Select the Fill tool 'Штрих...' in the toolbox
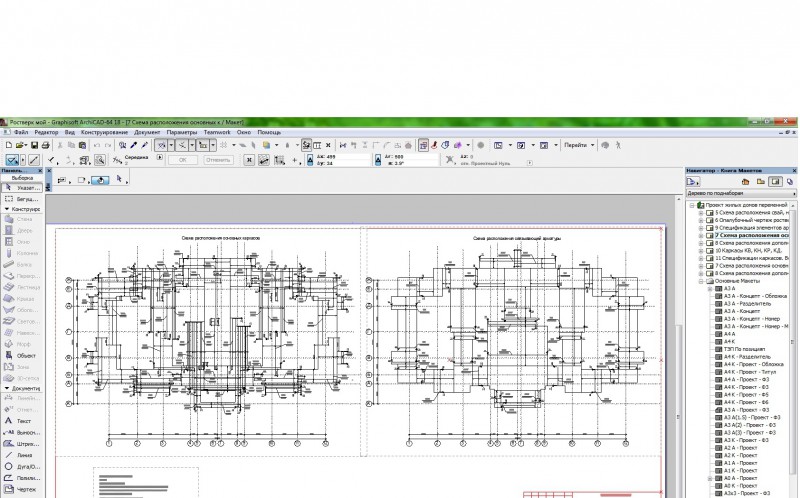 tap(21, 444)
